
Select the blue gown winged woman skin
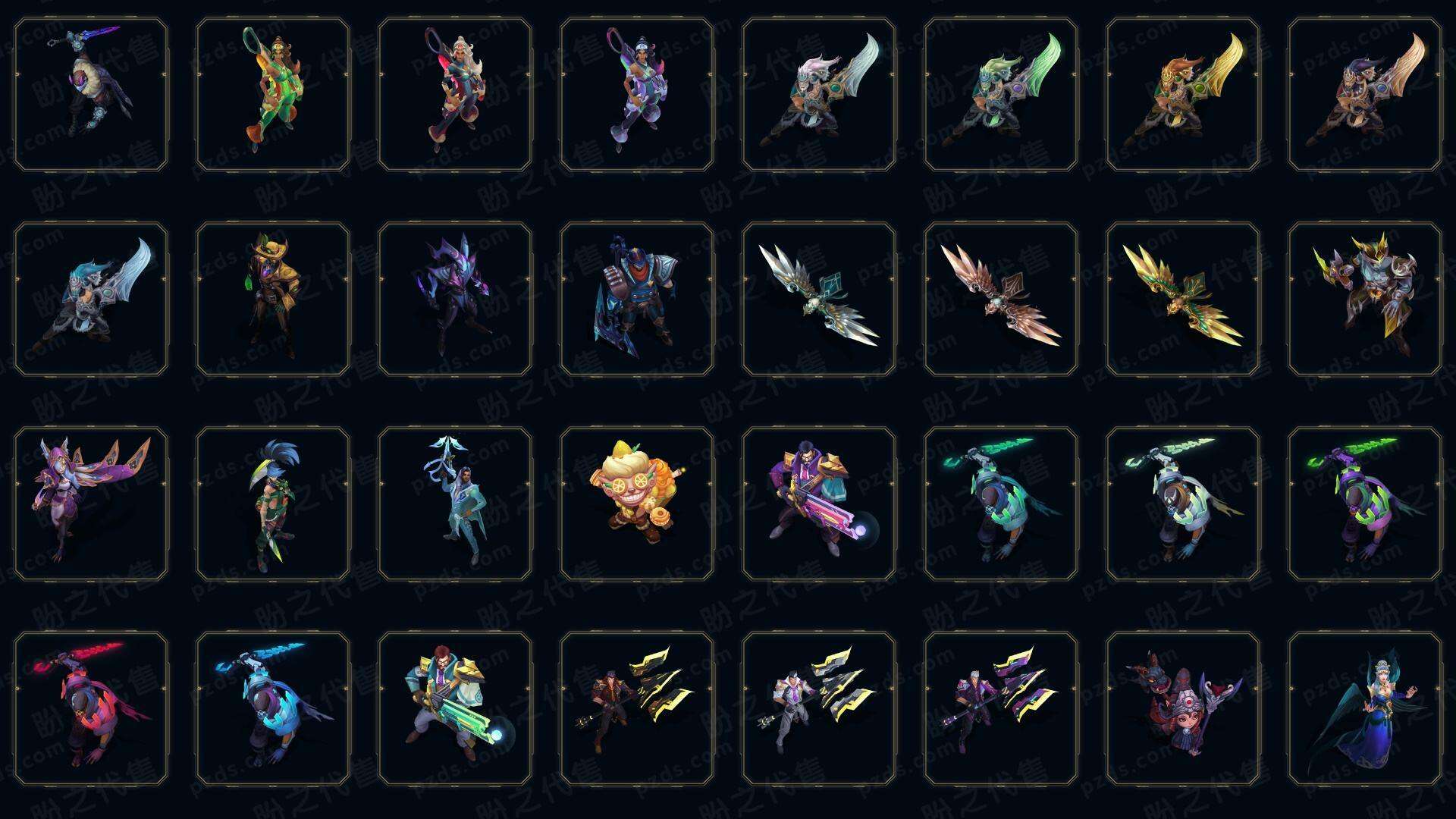click(x=1365, y=708)
